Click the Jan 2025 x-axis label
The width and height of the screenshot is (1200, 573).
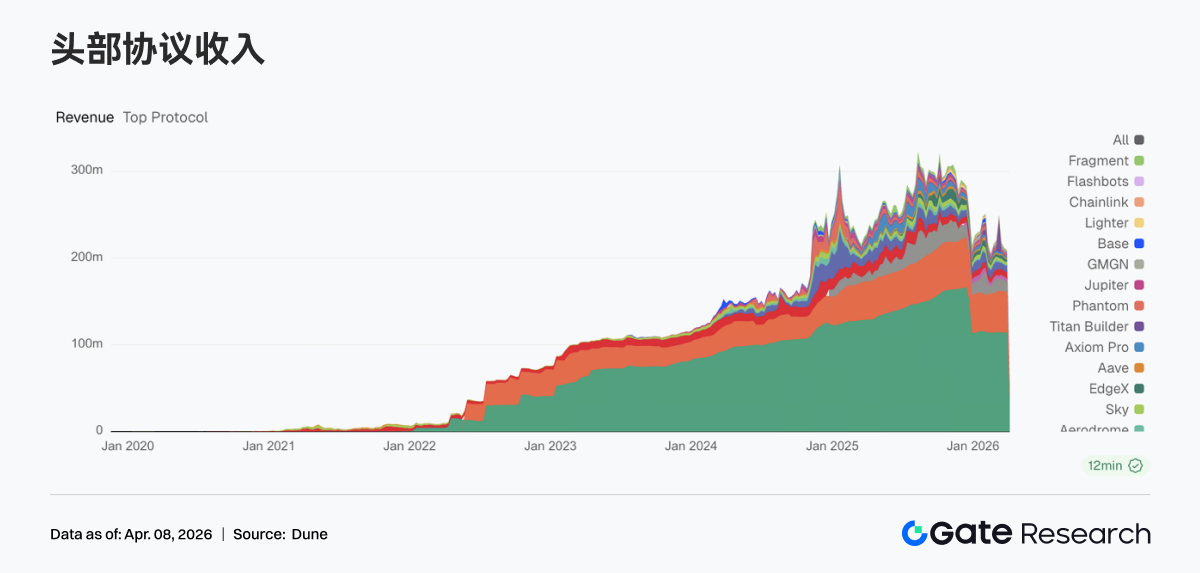(x=830, y=447)
